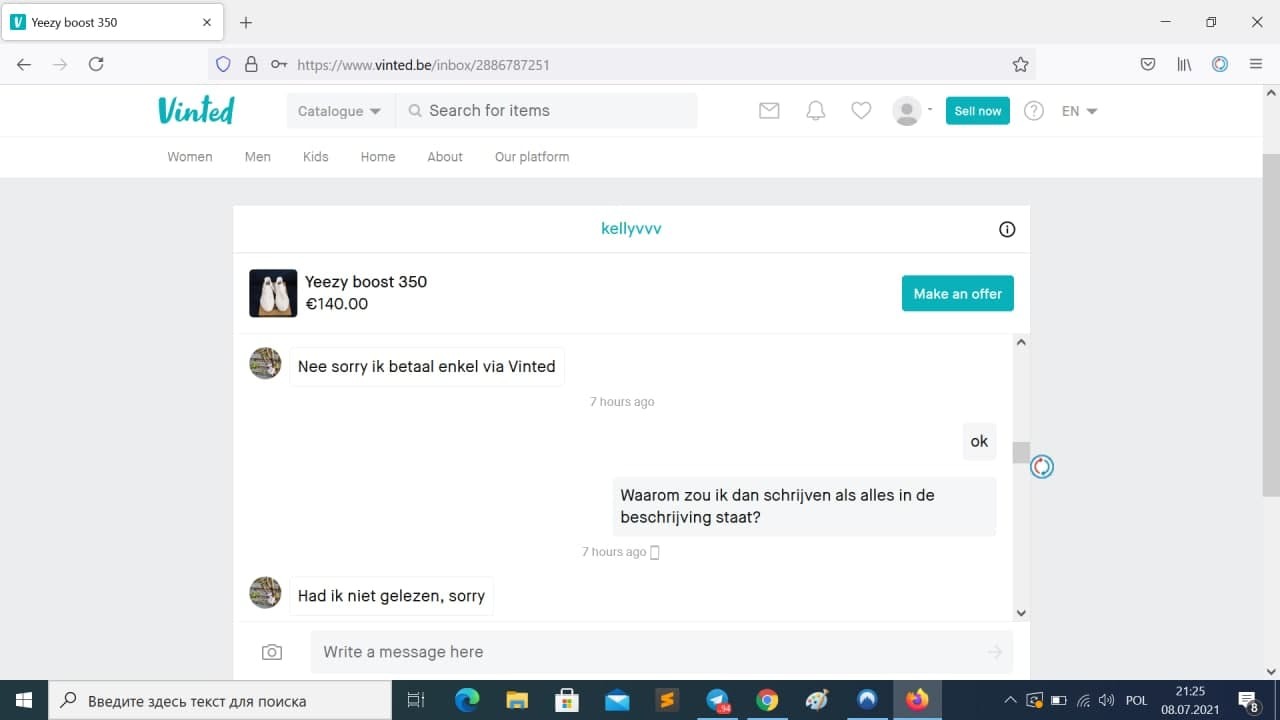Open the Men category menu
The image size is (1280, 720).
pyautogui.click(x=258, y=157)
